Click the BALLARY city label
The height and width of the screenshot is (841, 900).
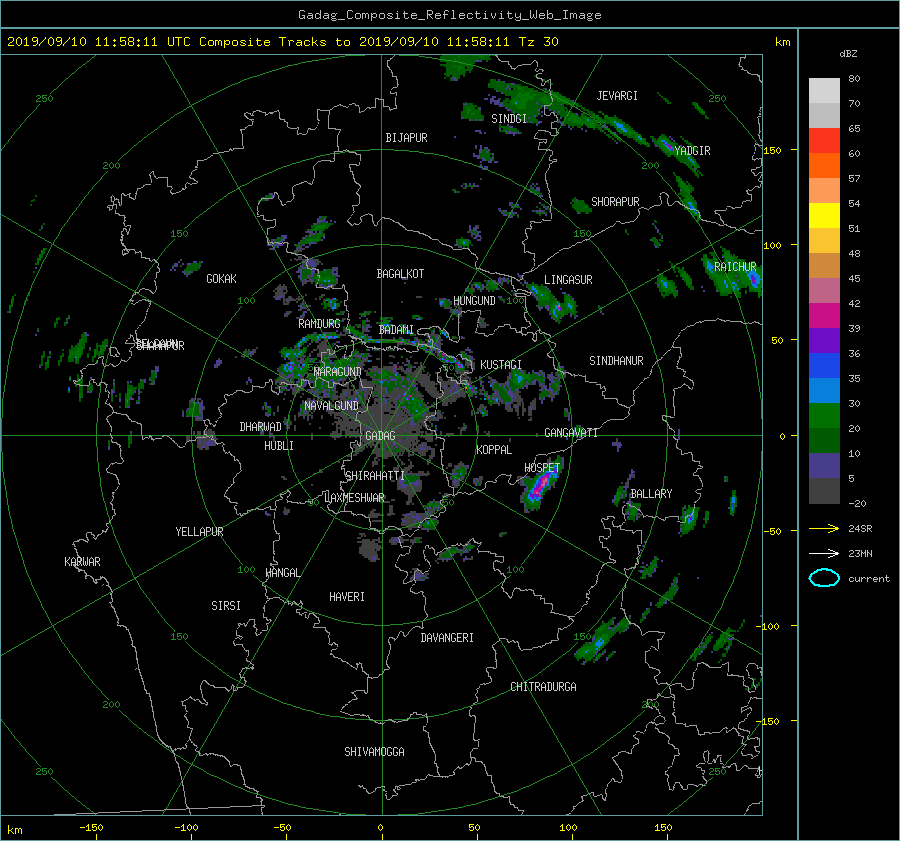pyautogui.click(x=651, y=494)
